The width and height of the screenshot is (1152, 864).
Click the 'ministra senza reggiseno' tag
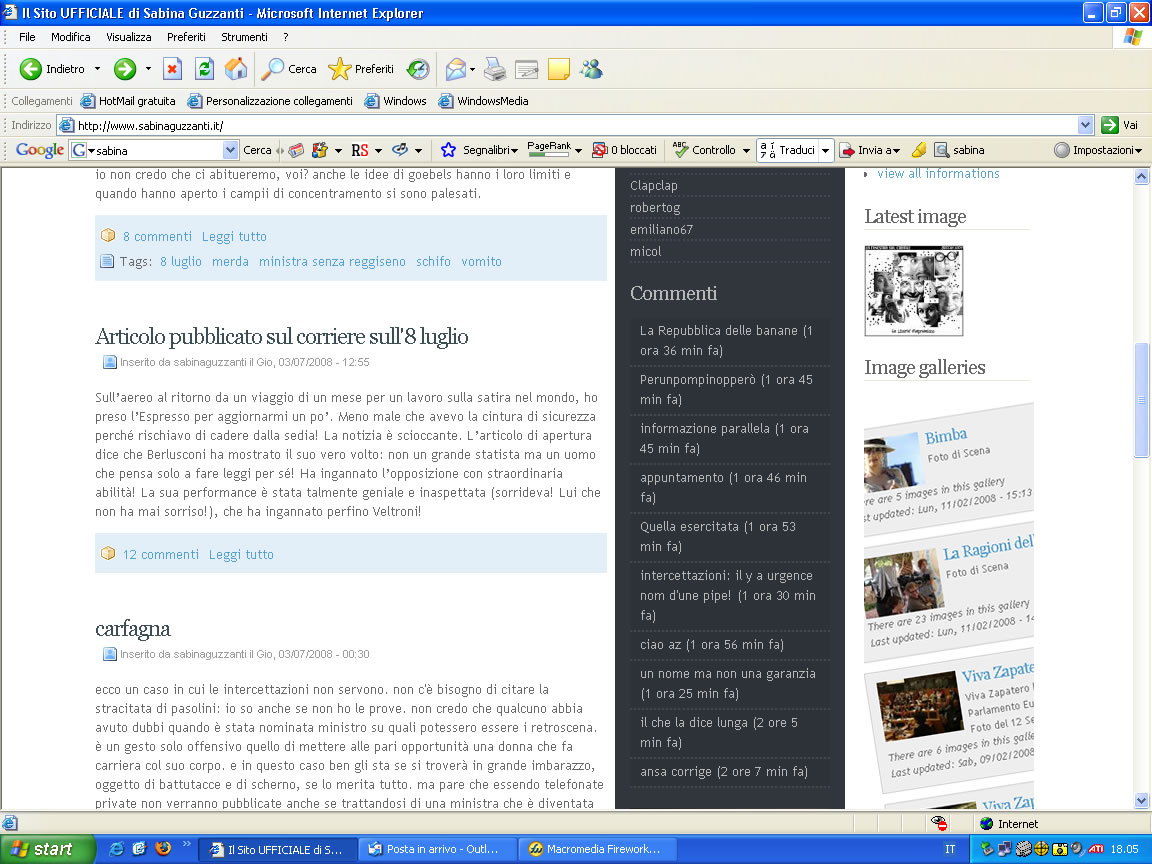(x=332, y=262)
